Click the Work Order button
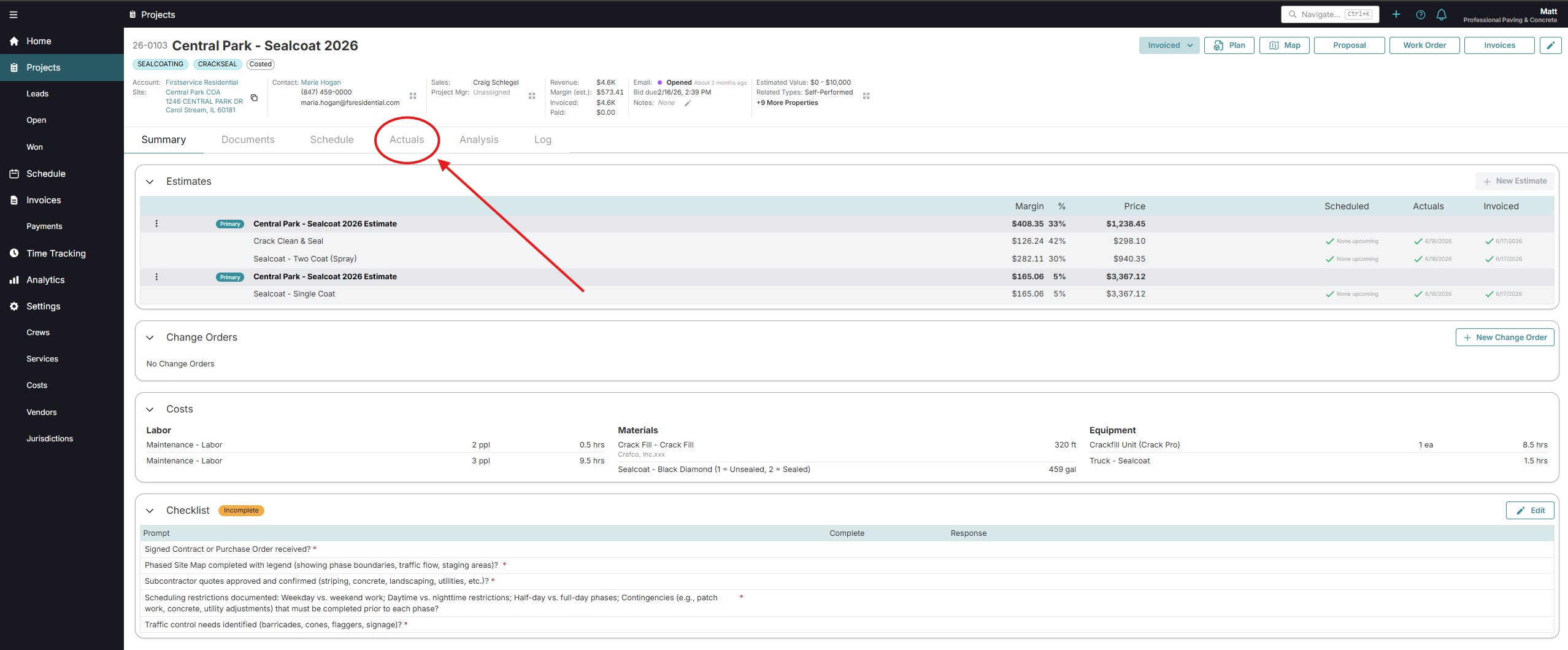The image size is (1568, 650). pyautogui.click(x=1424, y=45)
